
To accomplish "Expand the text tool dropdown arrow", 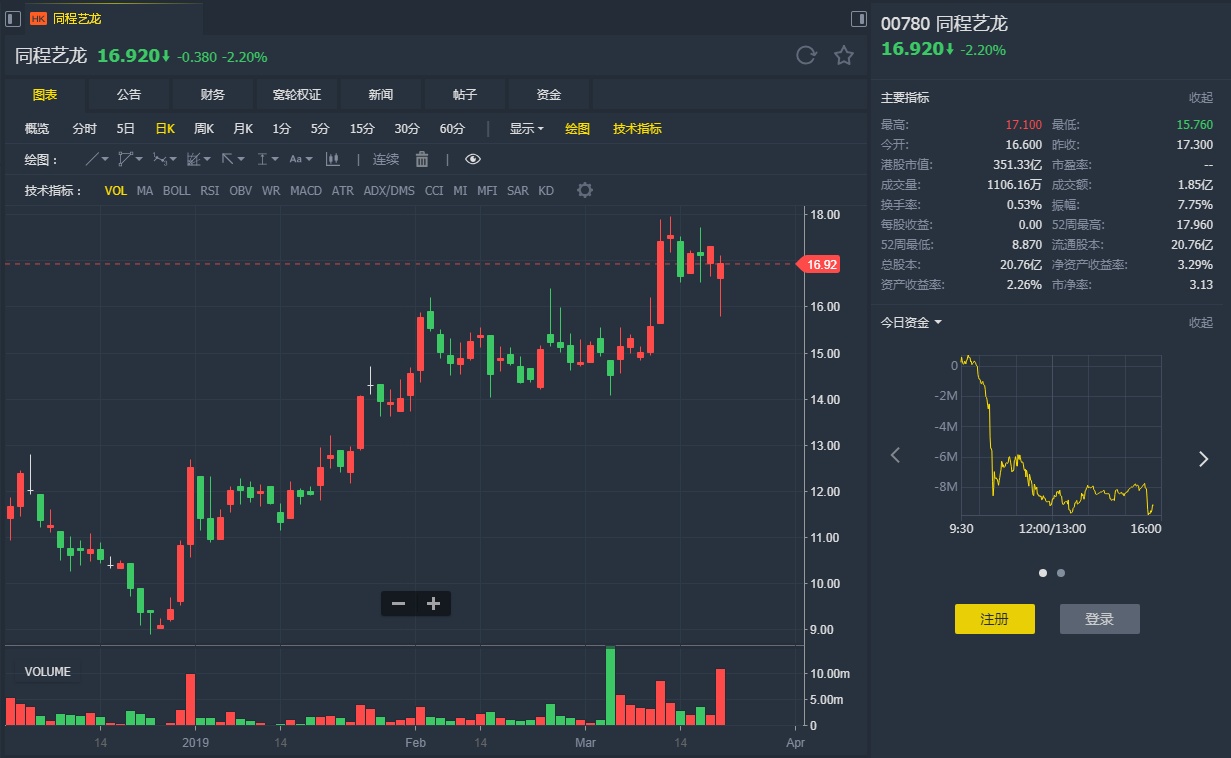I will (309, 159).
